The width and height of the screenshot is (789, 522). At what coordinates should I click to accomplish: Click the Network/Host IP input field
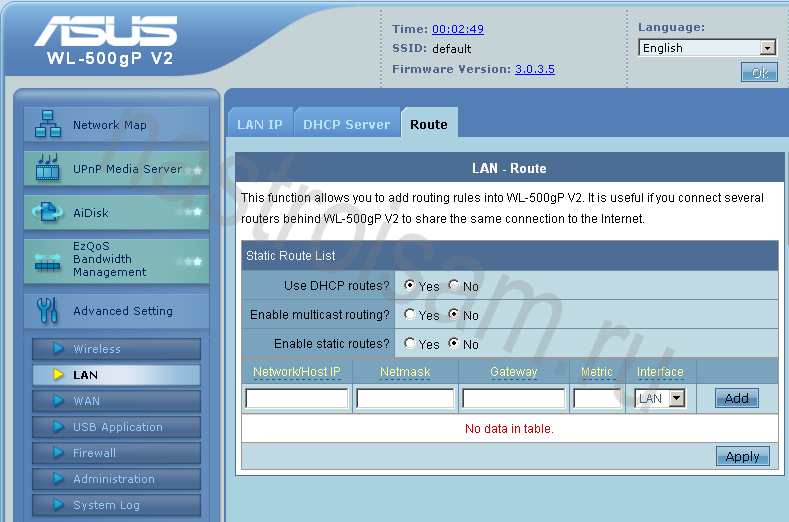(x=297, y=398)
